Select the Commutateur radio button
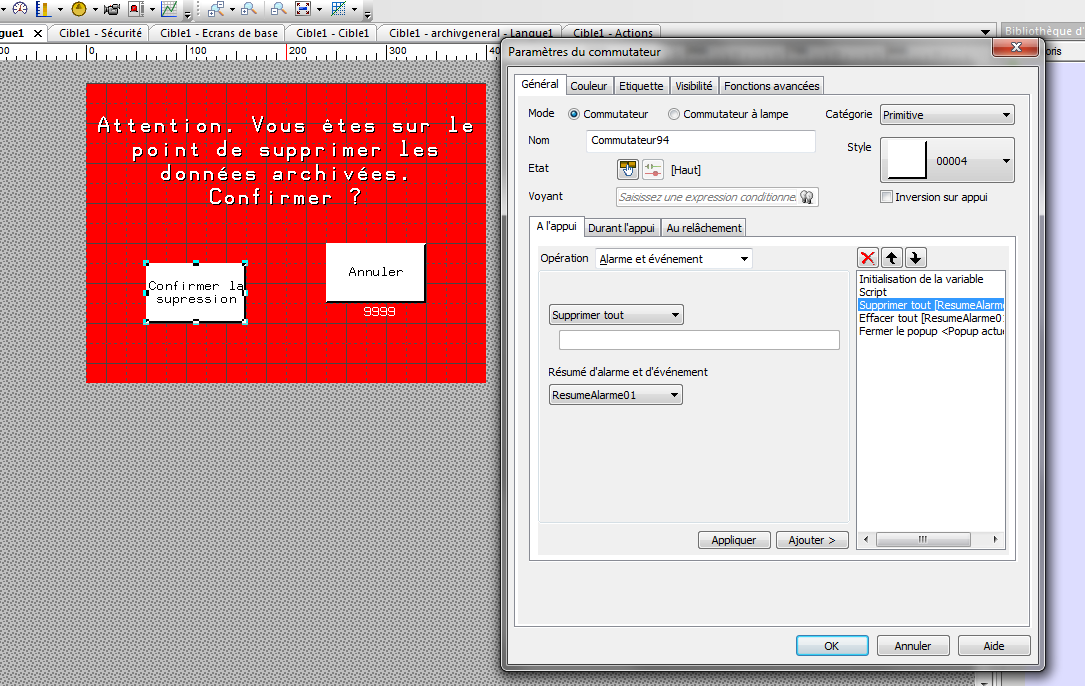This screenshot has height=686, width=1085. pos(574,114)
